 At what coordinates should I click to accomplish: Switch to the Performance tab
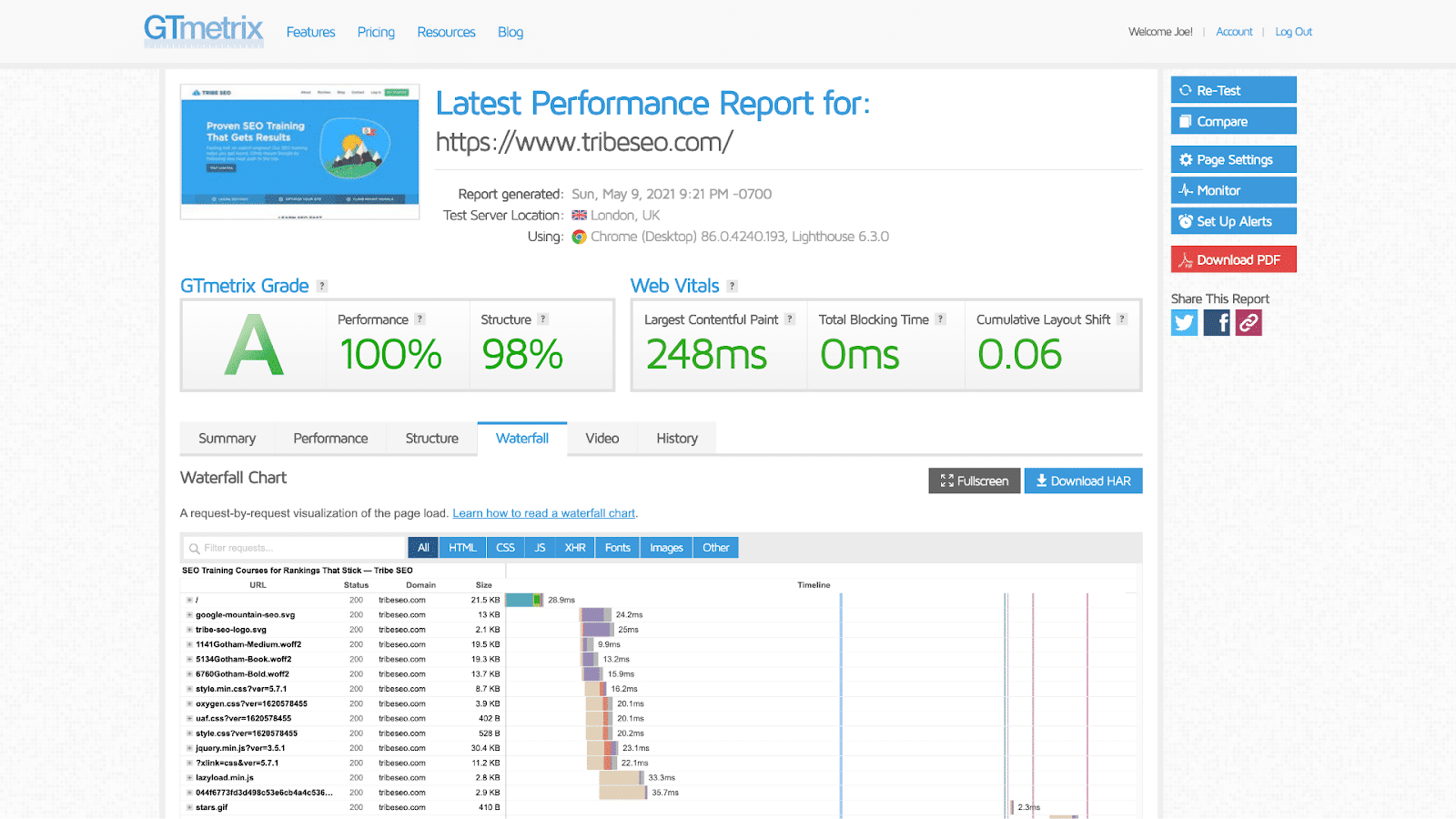pyautogui.click(x=330, y=439)
